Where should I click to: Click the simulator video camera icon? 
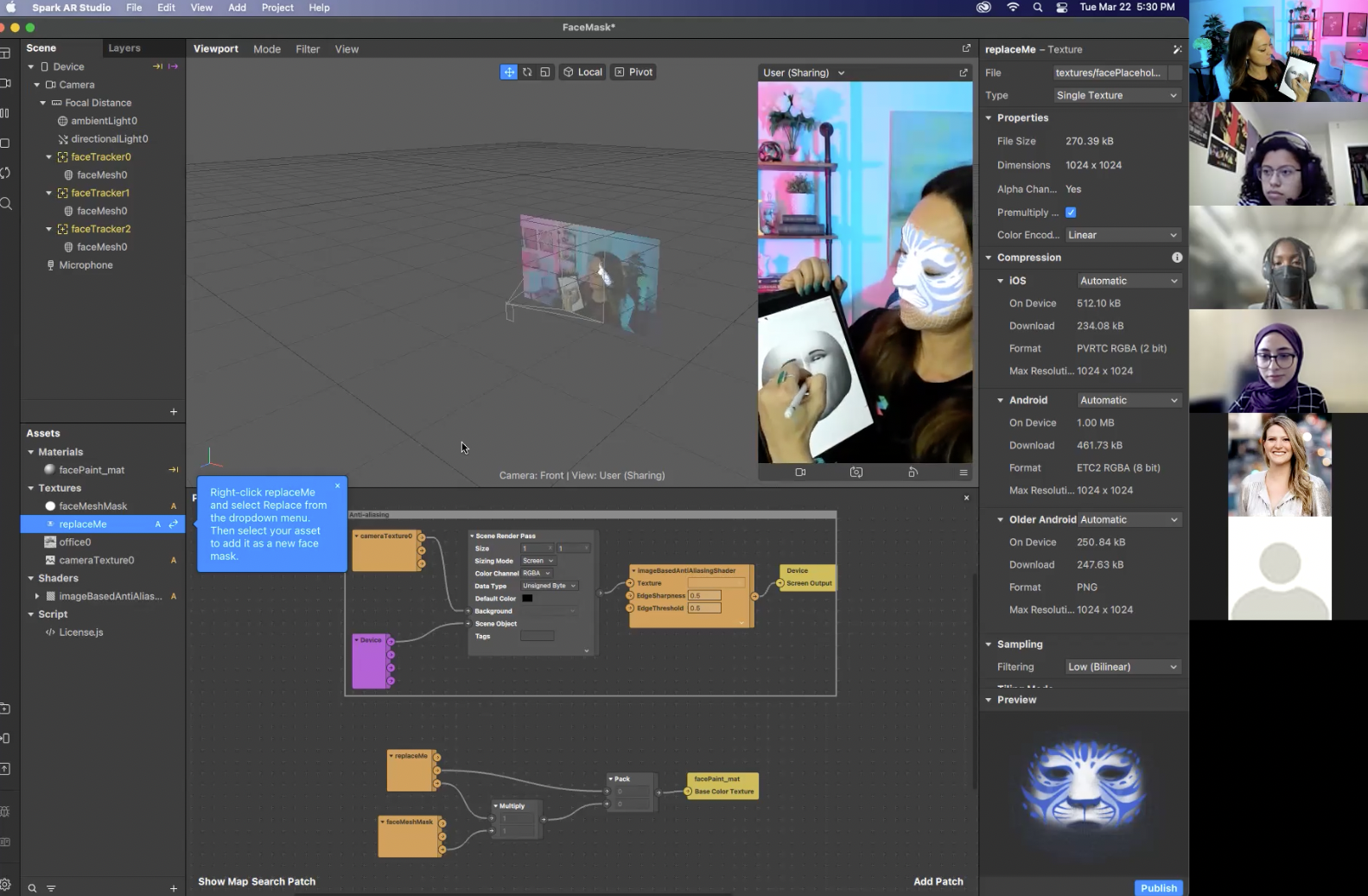[x=800, y=473]
